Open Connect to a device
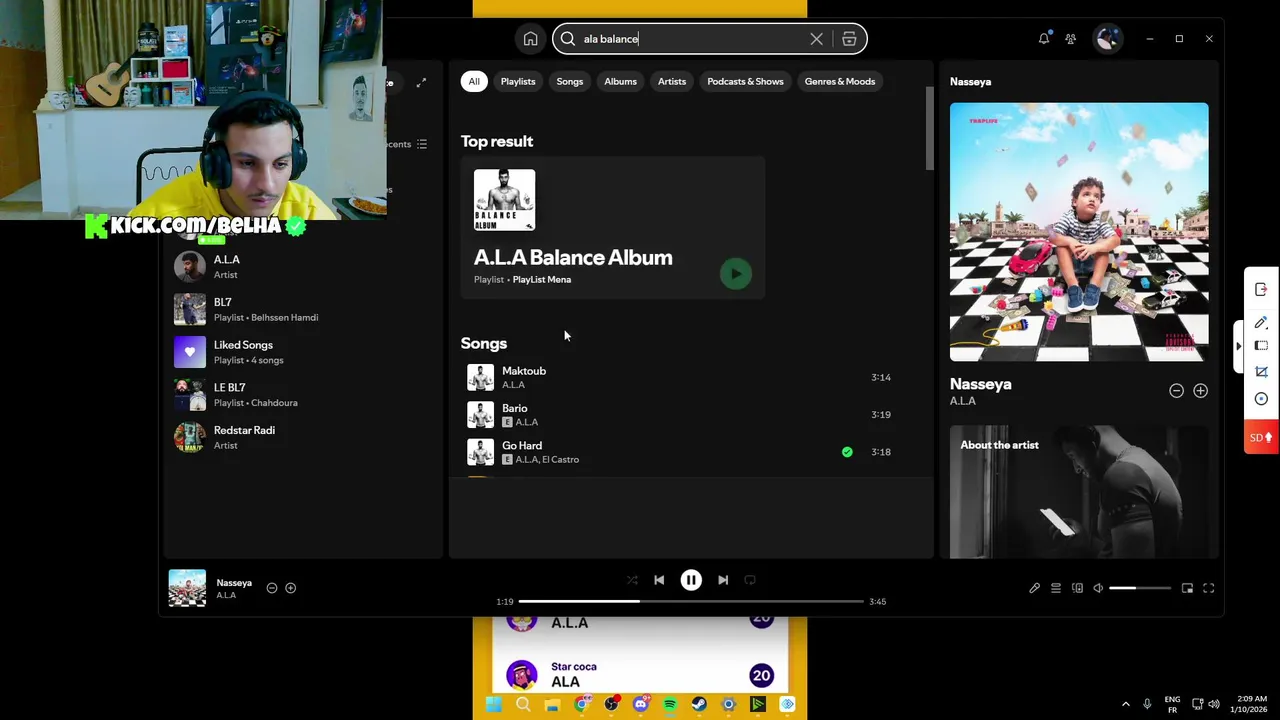 click(1077, 588)
